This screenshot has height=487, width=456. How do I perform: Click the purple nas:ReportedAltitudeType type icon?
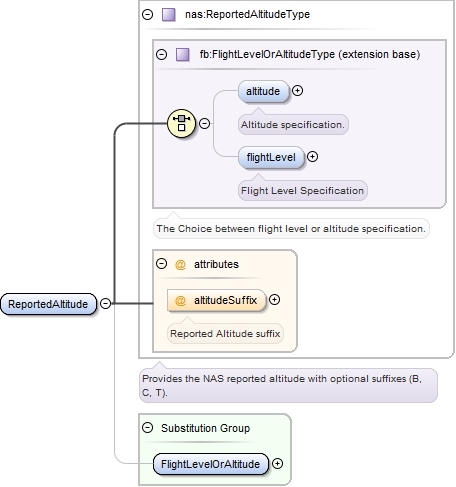point(169,15)
